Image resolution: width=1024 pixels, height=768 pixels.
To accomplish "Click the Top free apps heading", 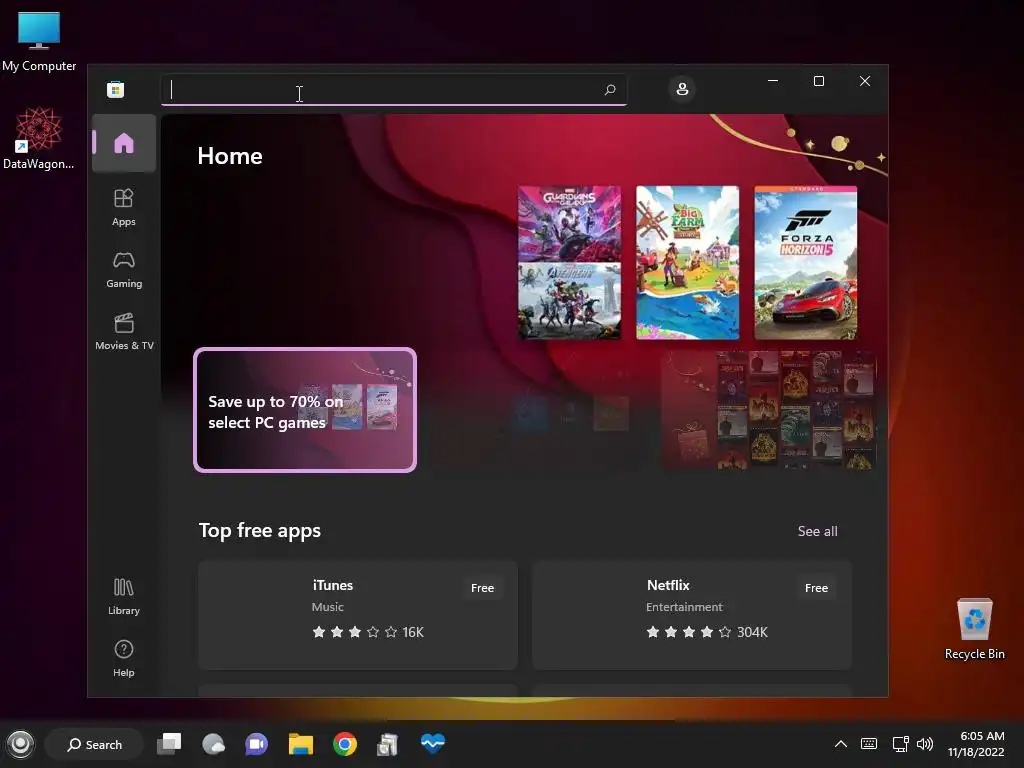I will pyautogui.click(x=260, y=530).
